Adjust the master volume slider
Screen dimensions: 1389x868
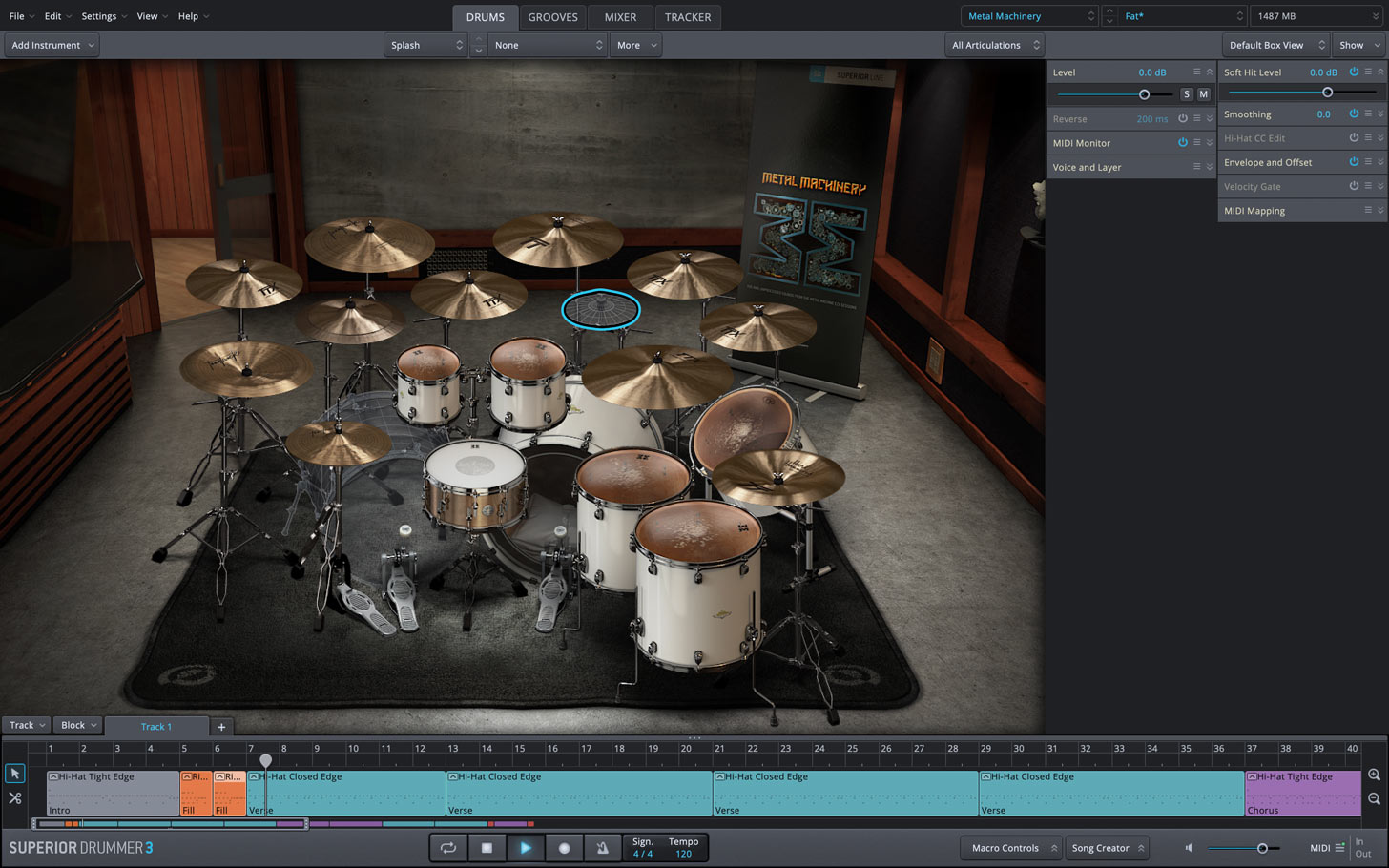point(1262,848)
